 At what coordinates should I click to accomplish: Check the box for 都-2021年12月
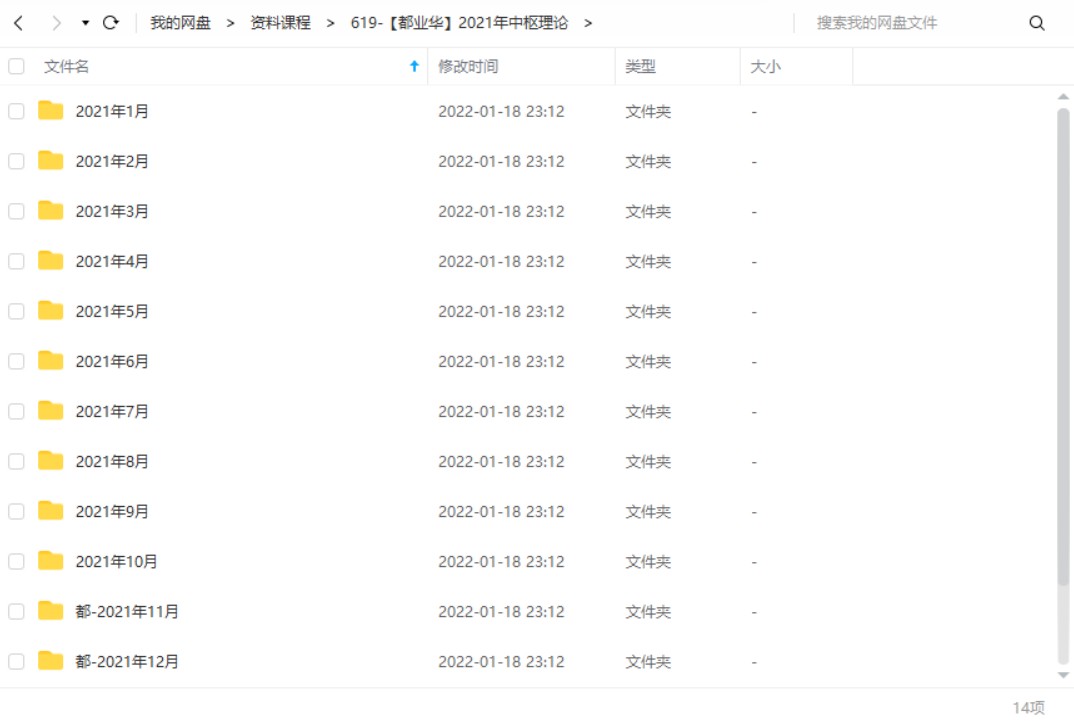click(16, 661)
